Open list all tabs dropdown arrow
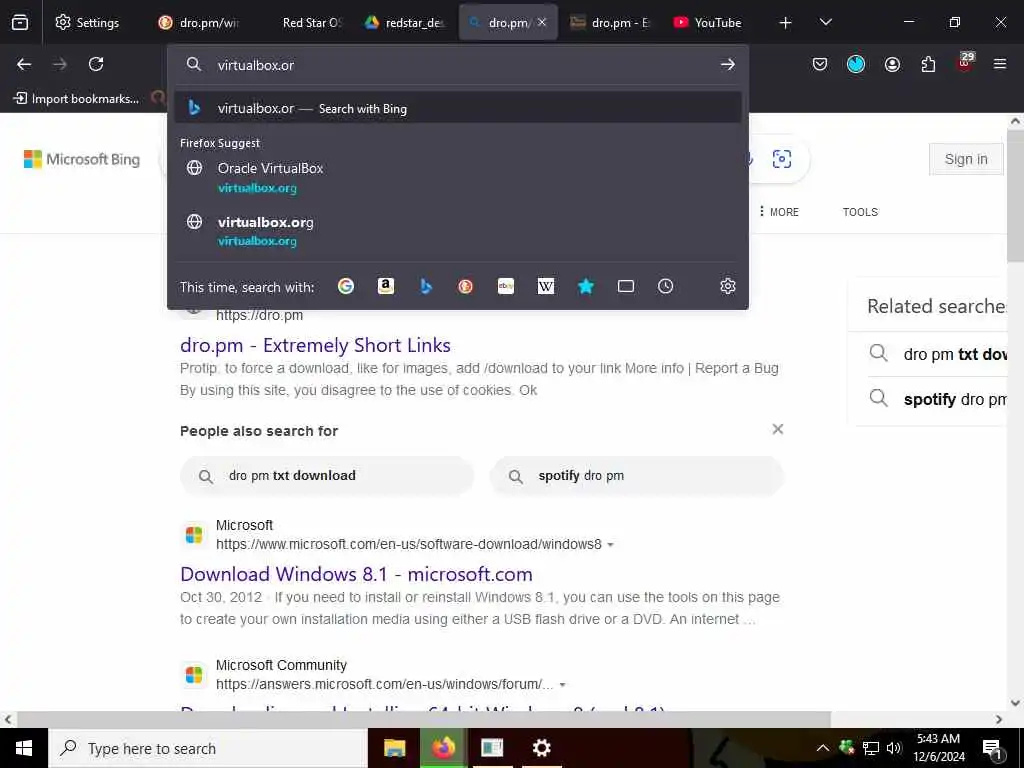 825,22
